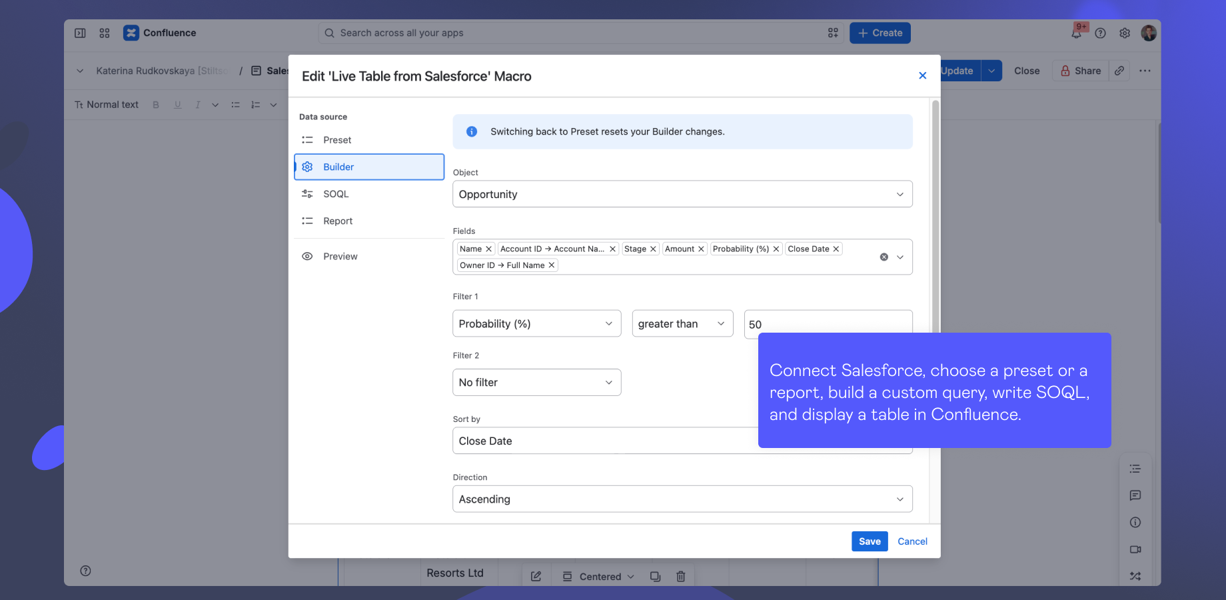Remove the Account ID field chip

tap(612, 249)
